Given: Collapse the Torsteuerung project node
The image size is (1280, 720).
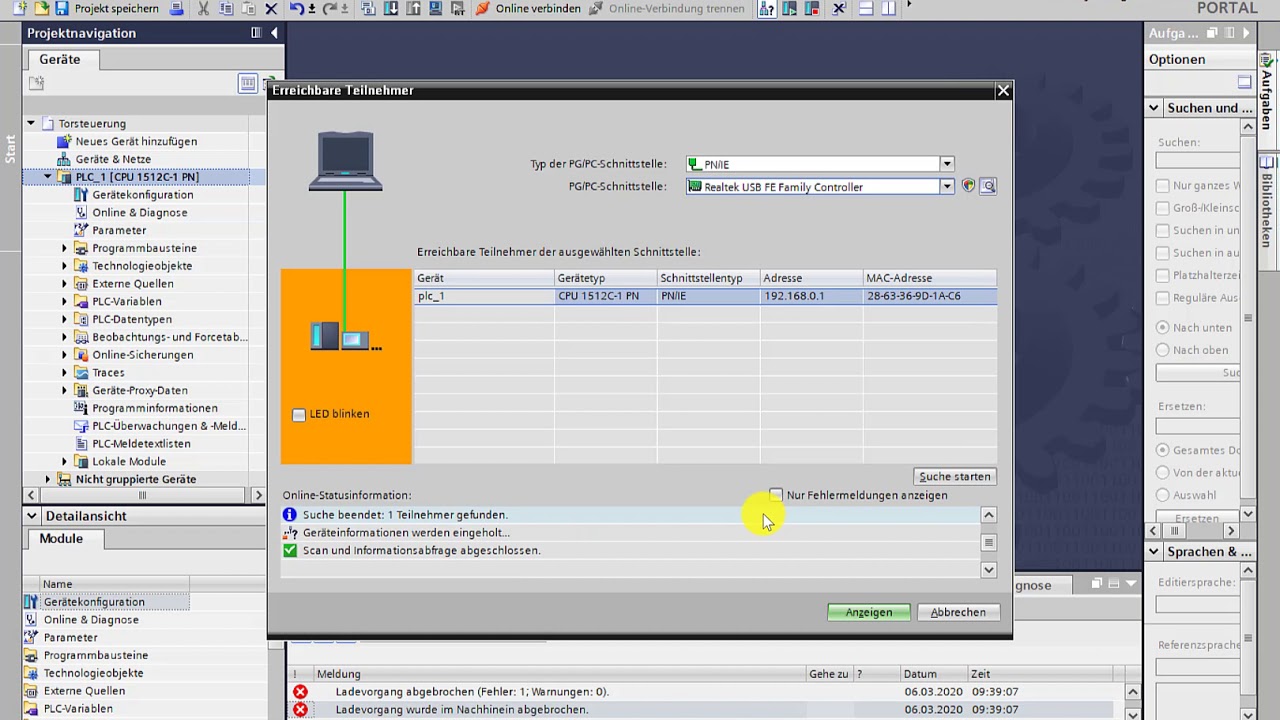Looking at the screenshot, I should tap(31, 123).
